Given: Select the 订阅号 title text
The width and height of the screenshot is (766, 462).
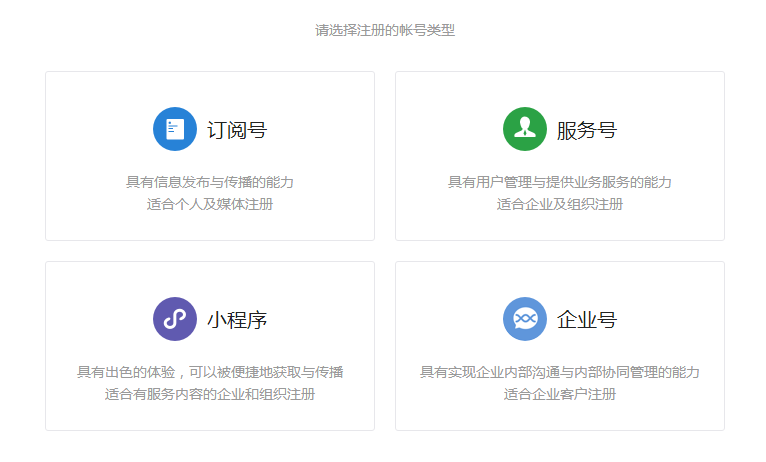Looking at the screenshot, I should pyautogui.click(x=237, y=130).
